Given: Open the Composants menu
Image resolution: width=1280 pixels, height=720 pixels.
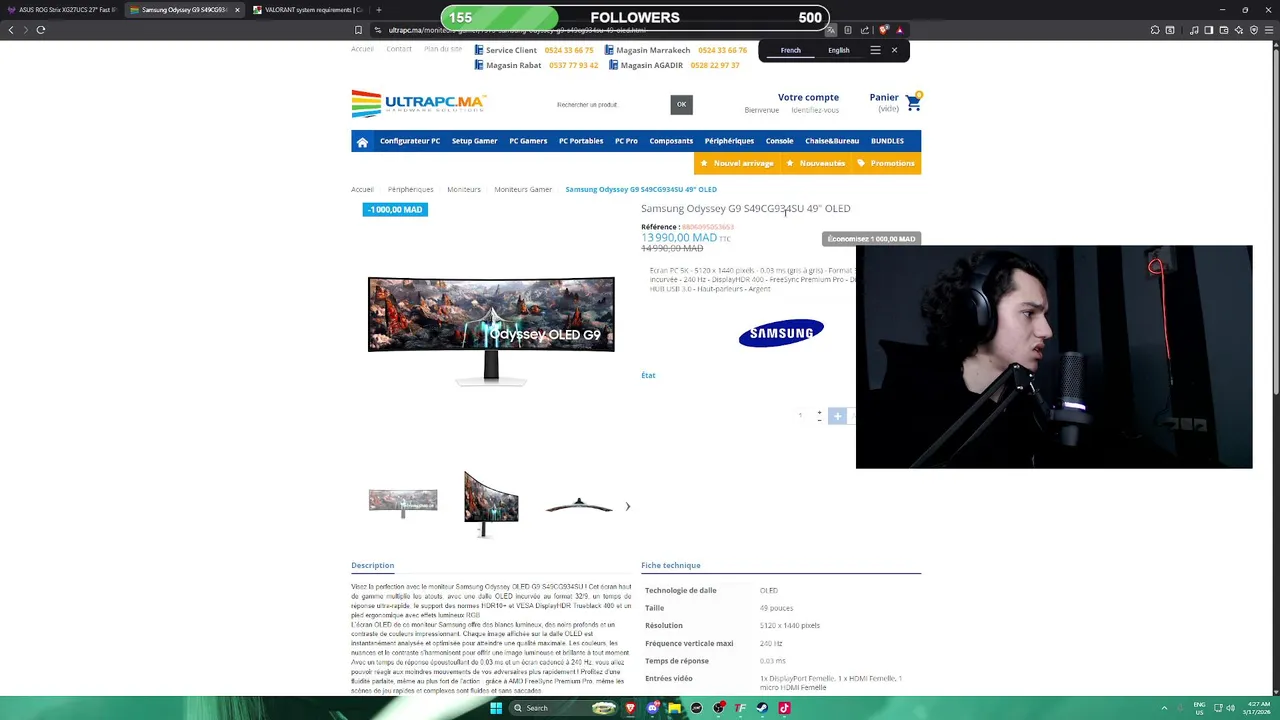Looking at the screenshot, I should click(x=671, y=141).
